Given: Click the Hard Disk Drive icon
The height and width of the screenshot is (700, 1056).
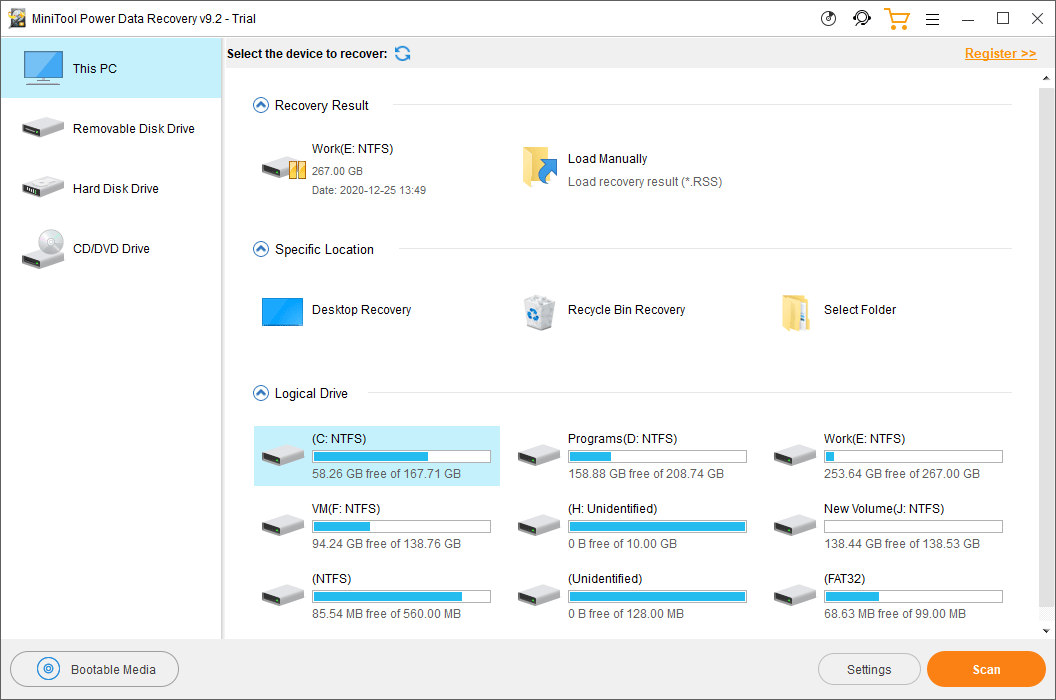Looking at the screenshot, I should 43,187.
